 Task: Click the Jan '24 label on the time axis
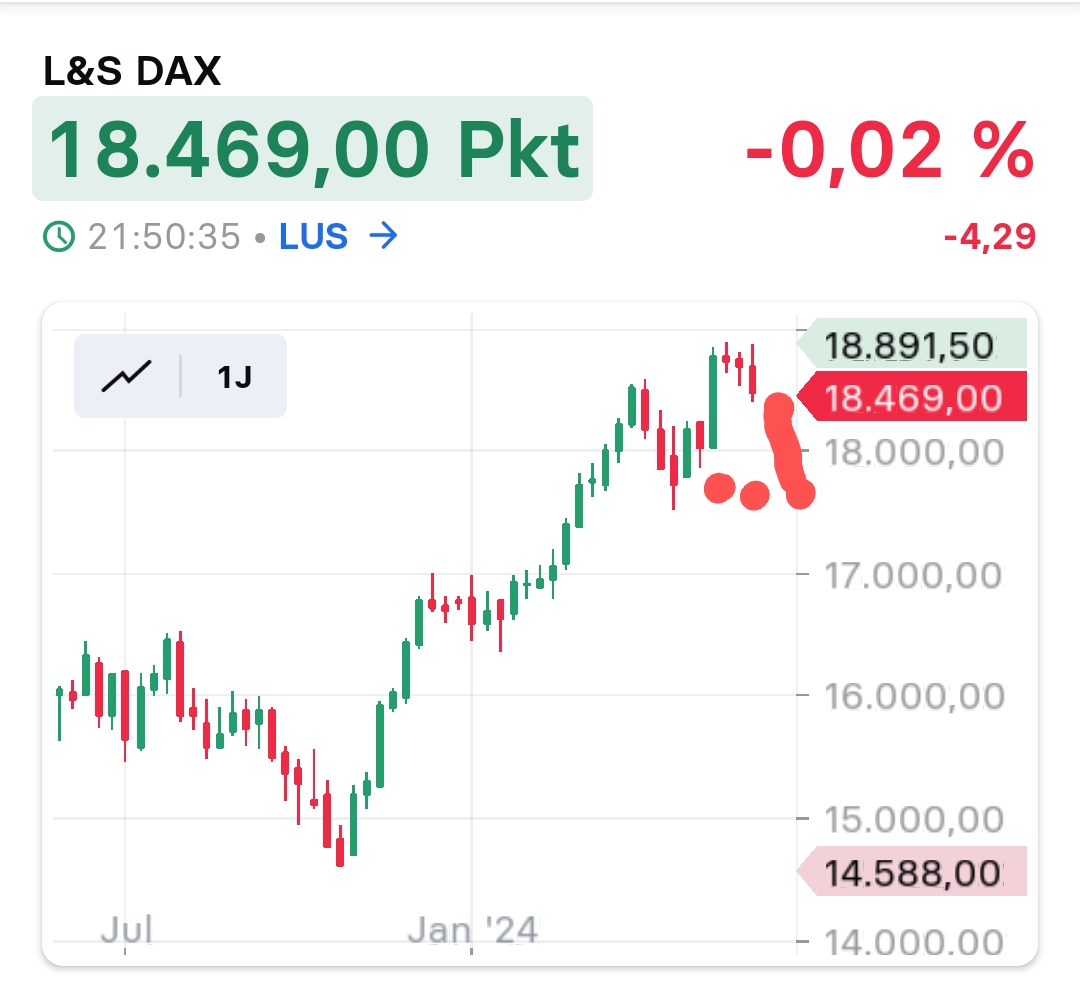click(x=473, y=930)
